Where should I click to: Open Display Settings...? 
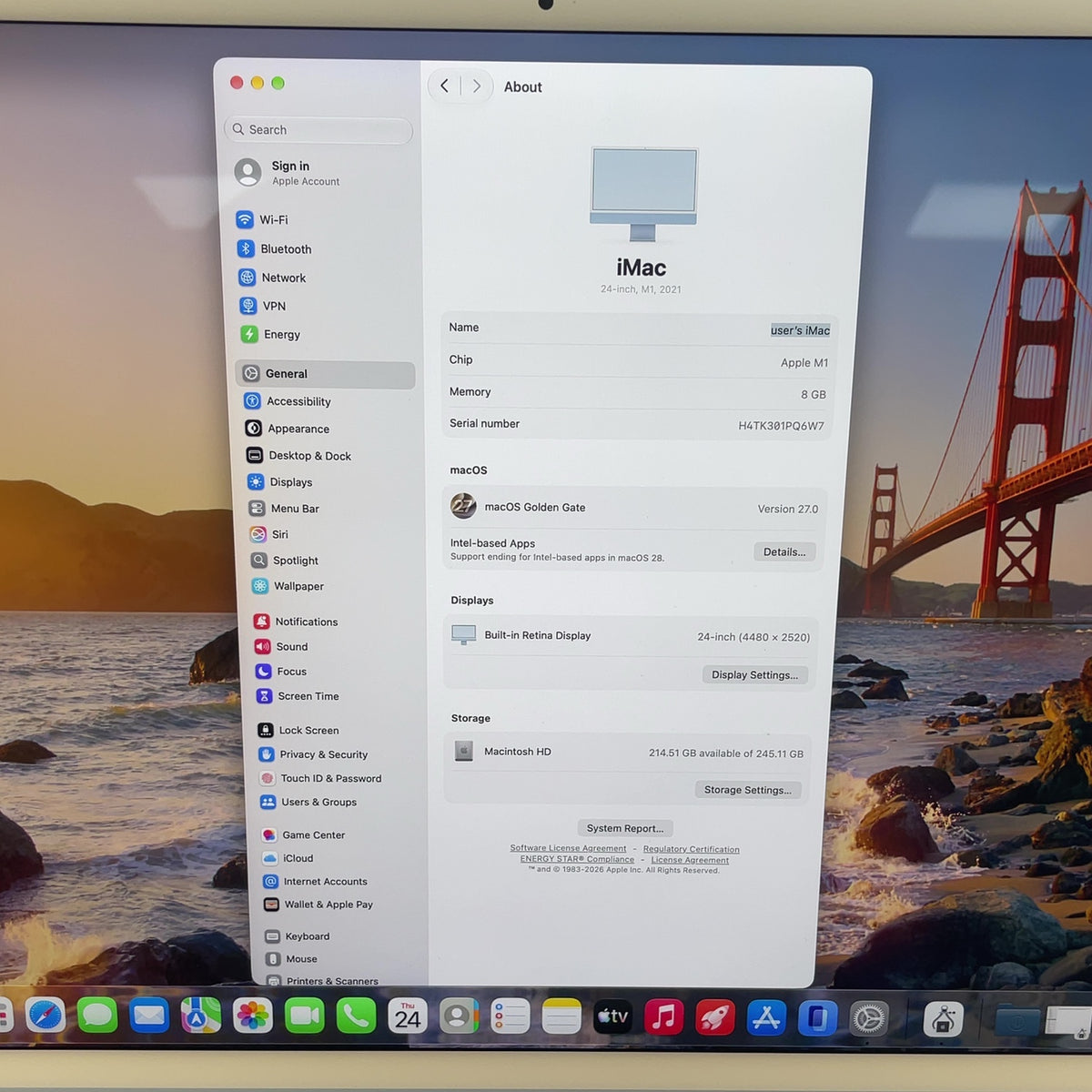pos(754,674)
